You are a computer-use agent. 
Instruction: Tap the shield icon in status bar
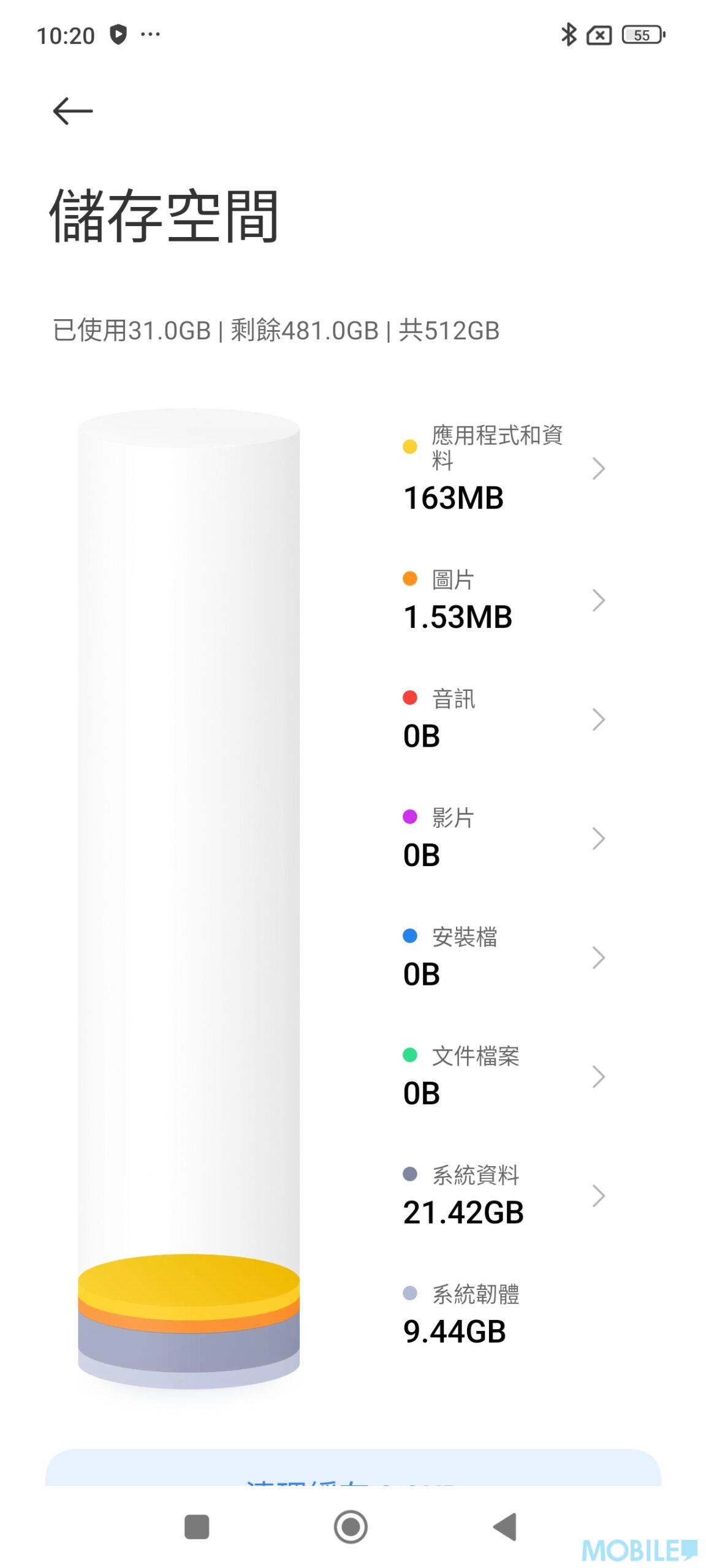point(118,34)
